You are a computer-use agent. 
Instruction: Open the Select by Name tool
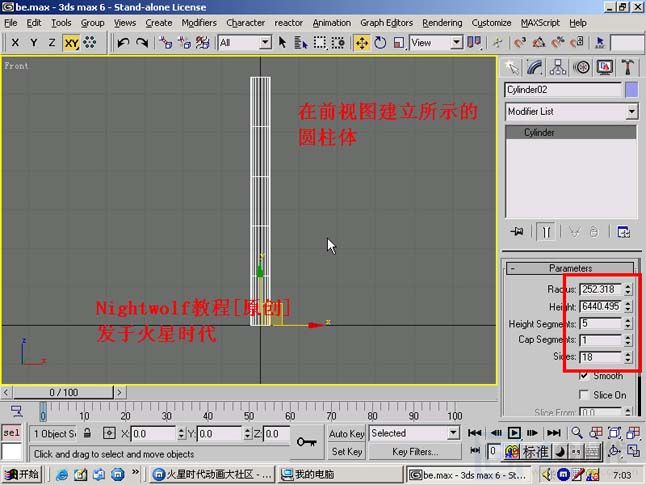coord(301,42)
